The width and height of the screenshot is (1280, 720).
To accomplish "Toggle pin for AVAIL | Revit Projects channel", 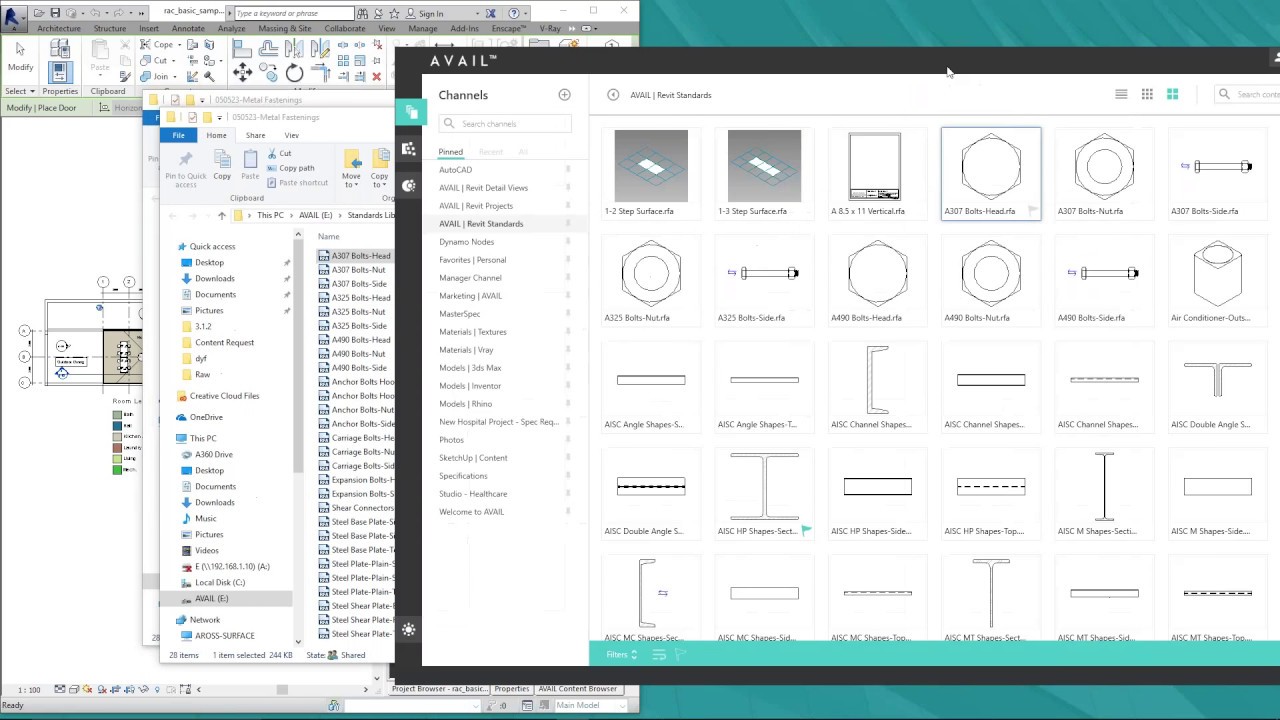I will coord(568,206).
